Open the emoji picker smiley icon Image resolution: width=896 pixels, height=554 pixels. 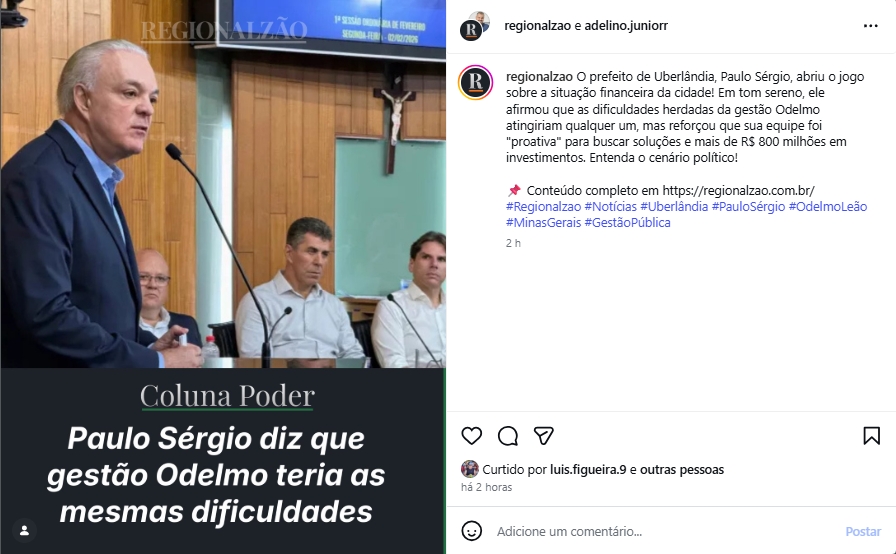pos(471,531)
